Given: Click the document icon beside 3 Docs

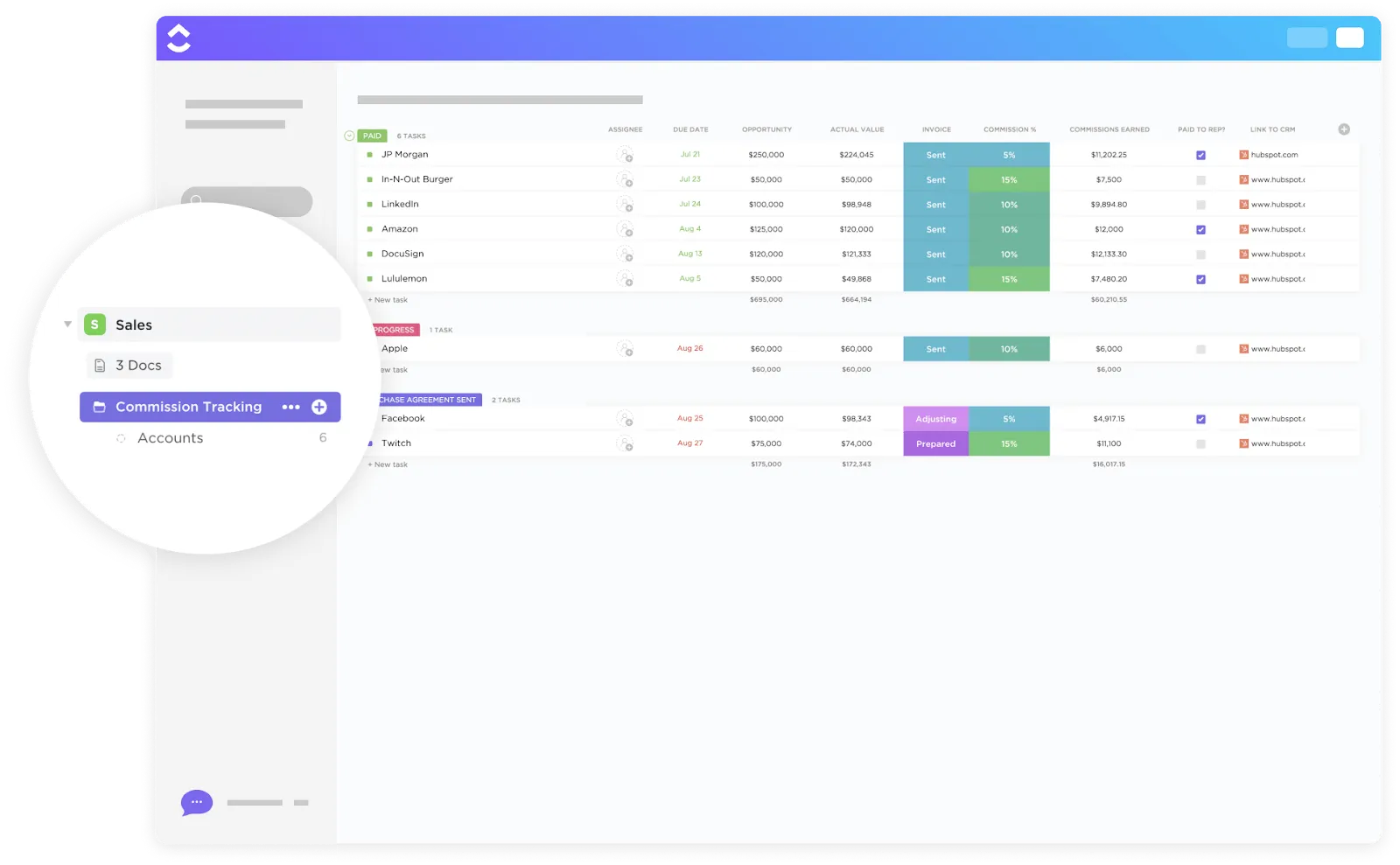Looking at the screenshot, I should pyautogui.click(x=100, y=366).
